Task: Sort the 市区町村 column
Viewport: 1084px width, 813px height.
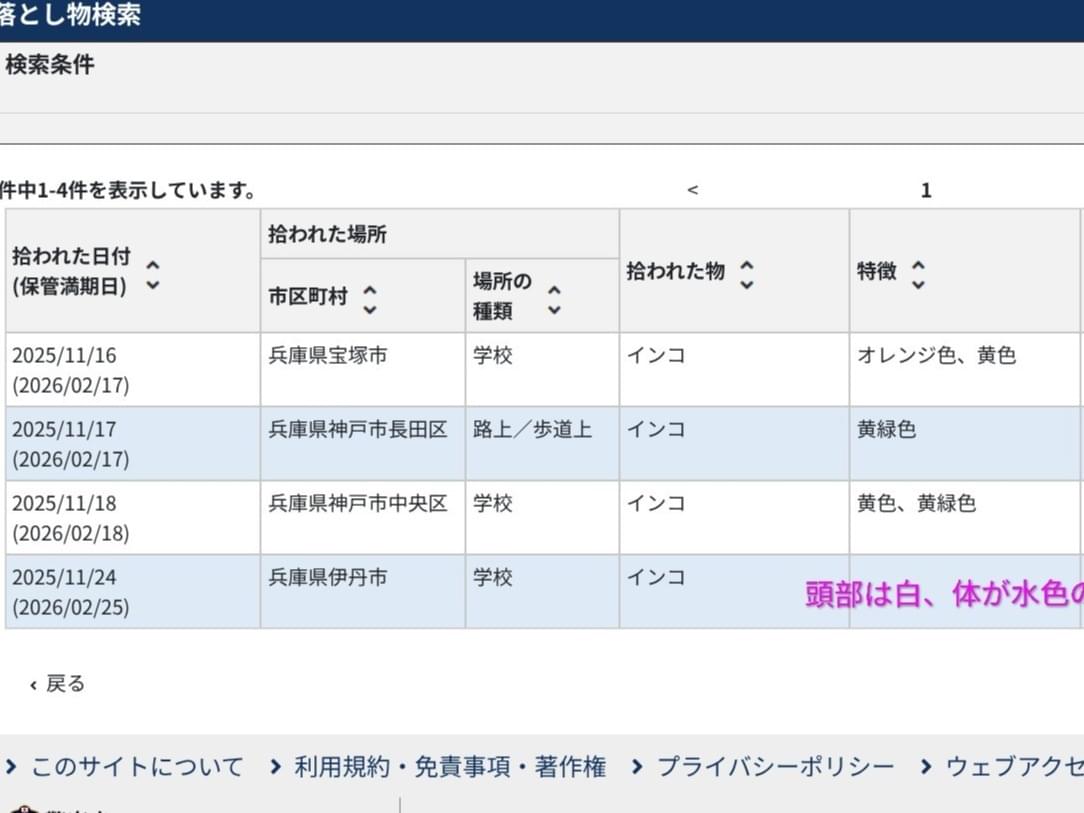Action: (x=369, y=298)
